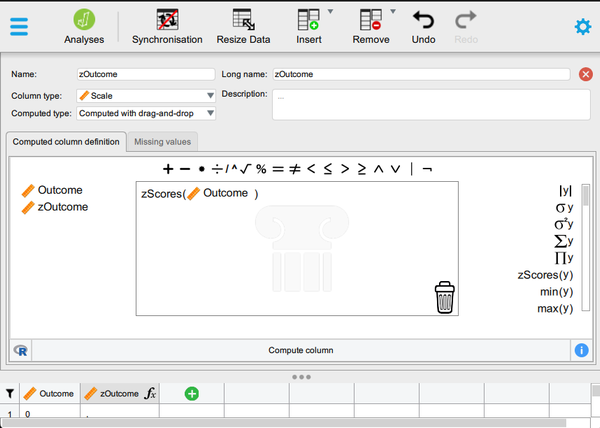Add a new column with green plus
The height and width of the screenshot is (428, 600).
tap(192, 394)
